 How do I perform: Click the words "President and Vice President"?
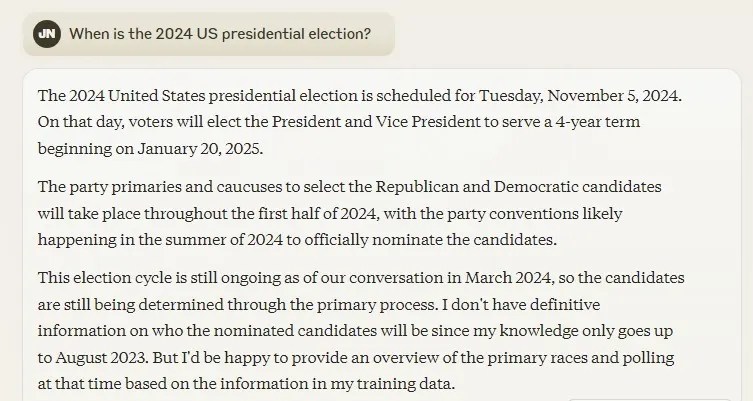376,122
